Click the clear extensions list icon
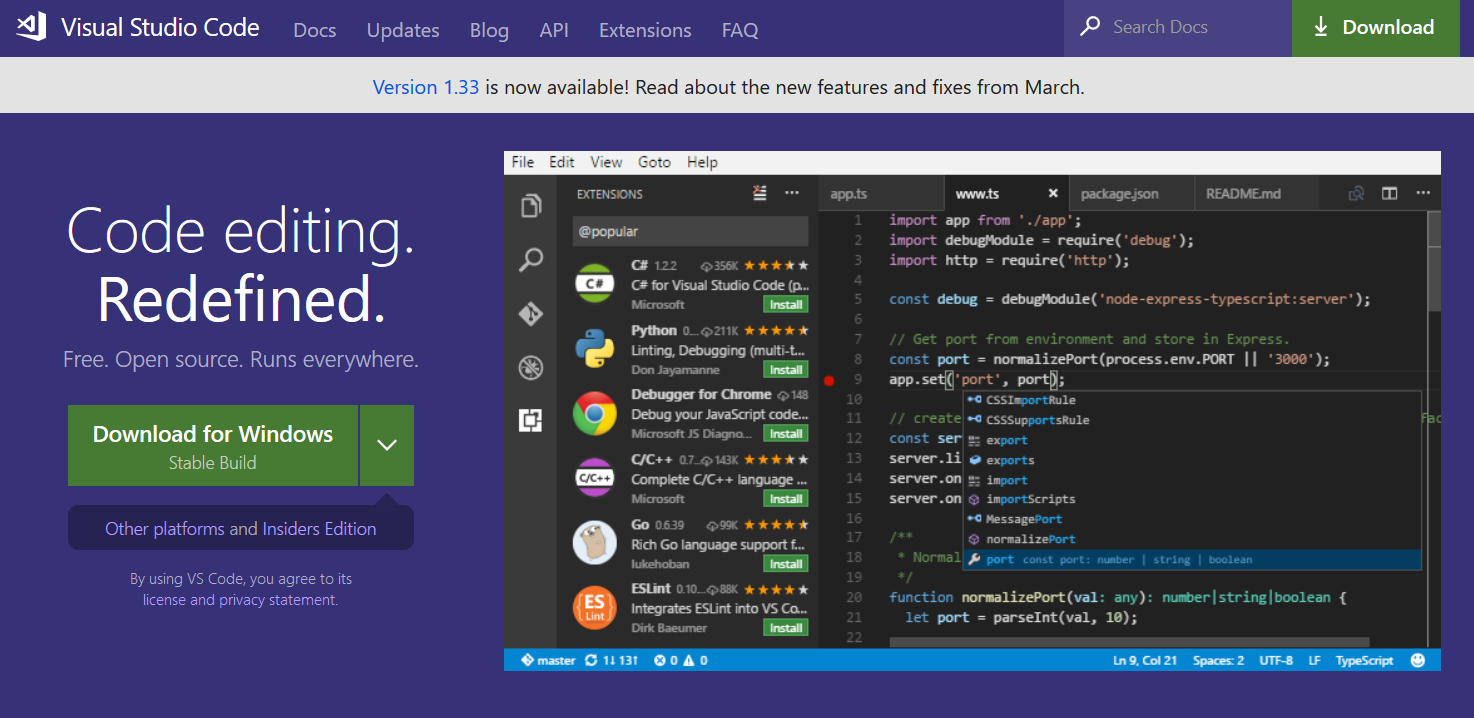 (760, 193)
